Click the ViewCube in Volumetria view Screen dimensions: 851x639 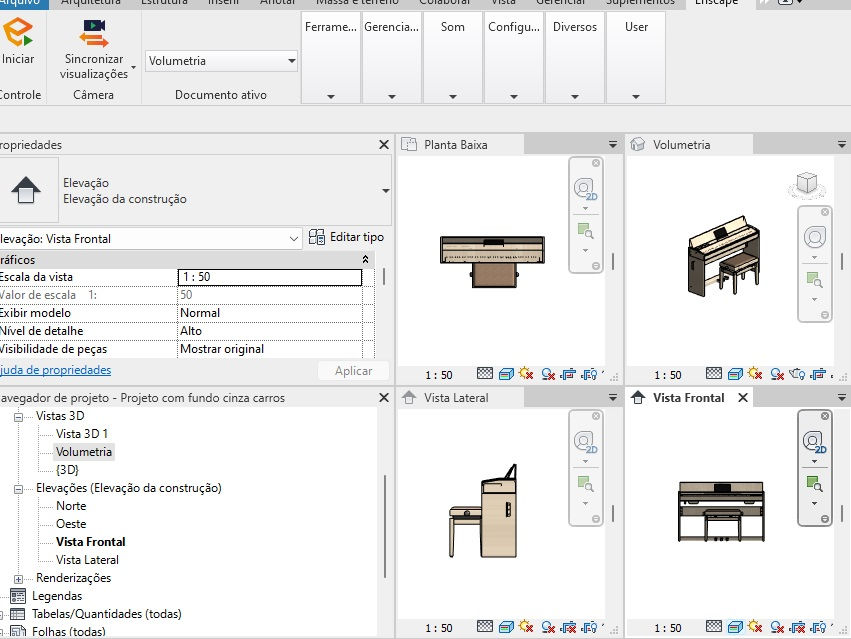tap(806, 183)
